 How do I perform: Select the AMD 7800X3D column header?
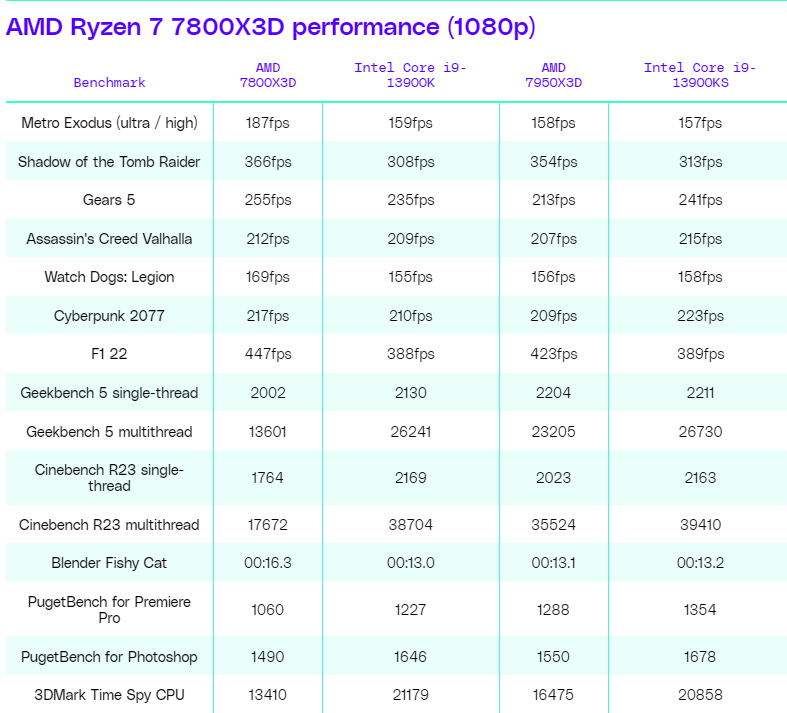tap(268, 75)
